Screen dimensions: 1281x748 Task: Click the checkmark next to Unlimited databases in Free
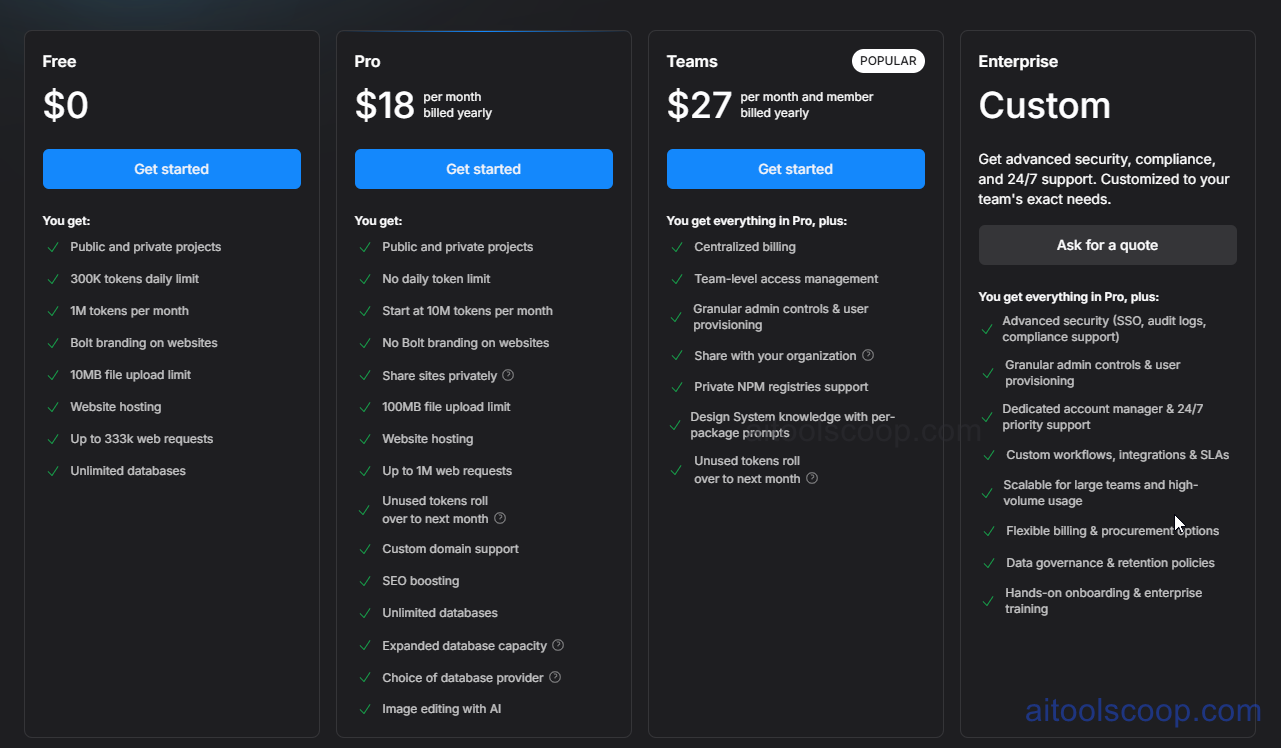[53, 470]
